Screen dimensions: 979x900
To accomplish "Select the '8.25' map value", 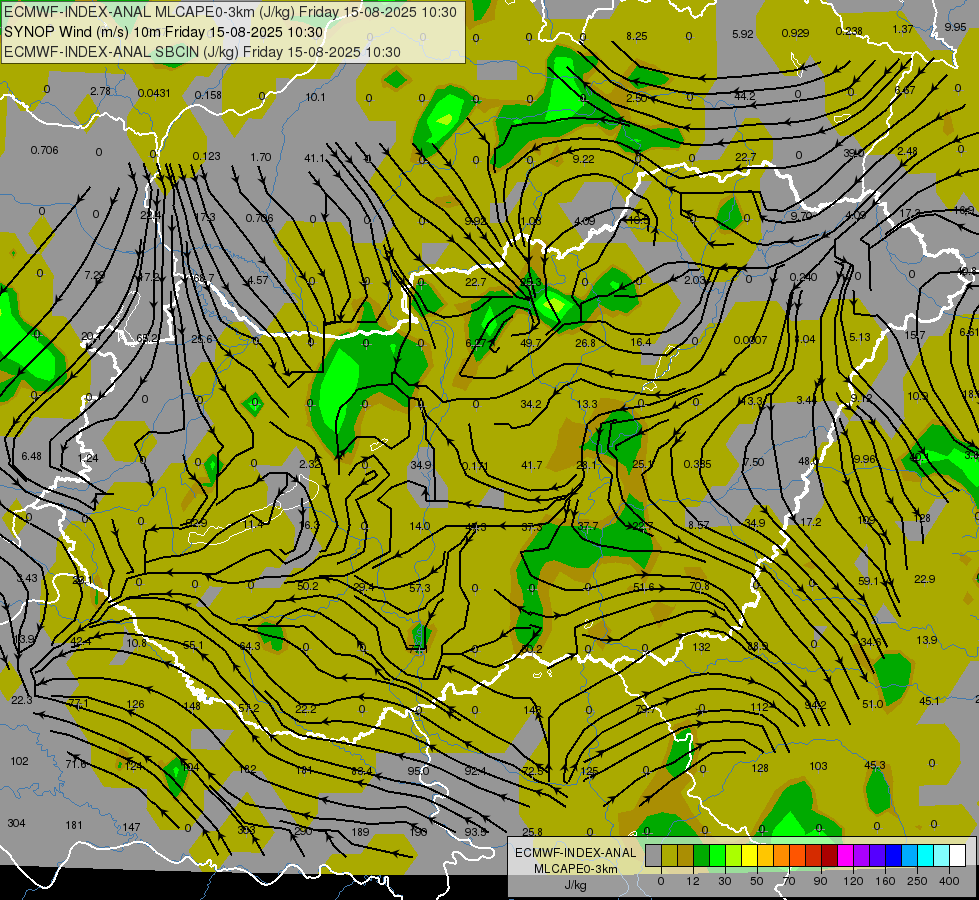I will (637, 36).
